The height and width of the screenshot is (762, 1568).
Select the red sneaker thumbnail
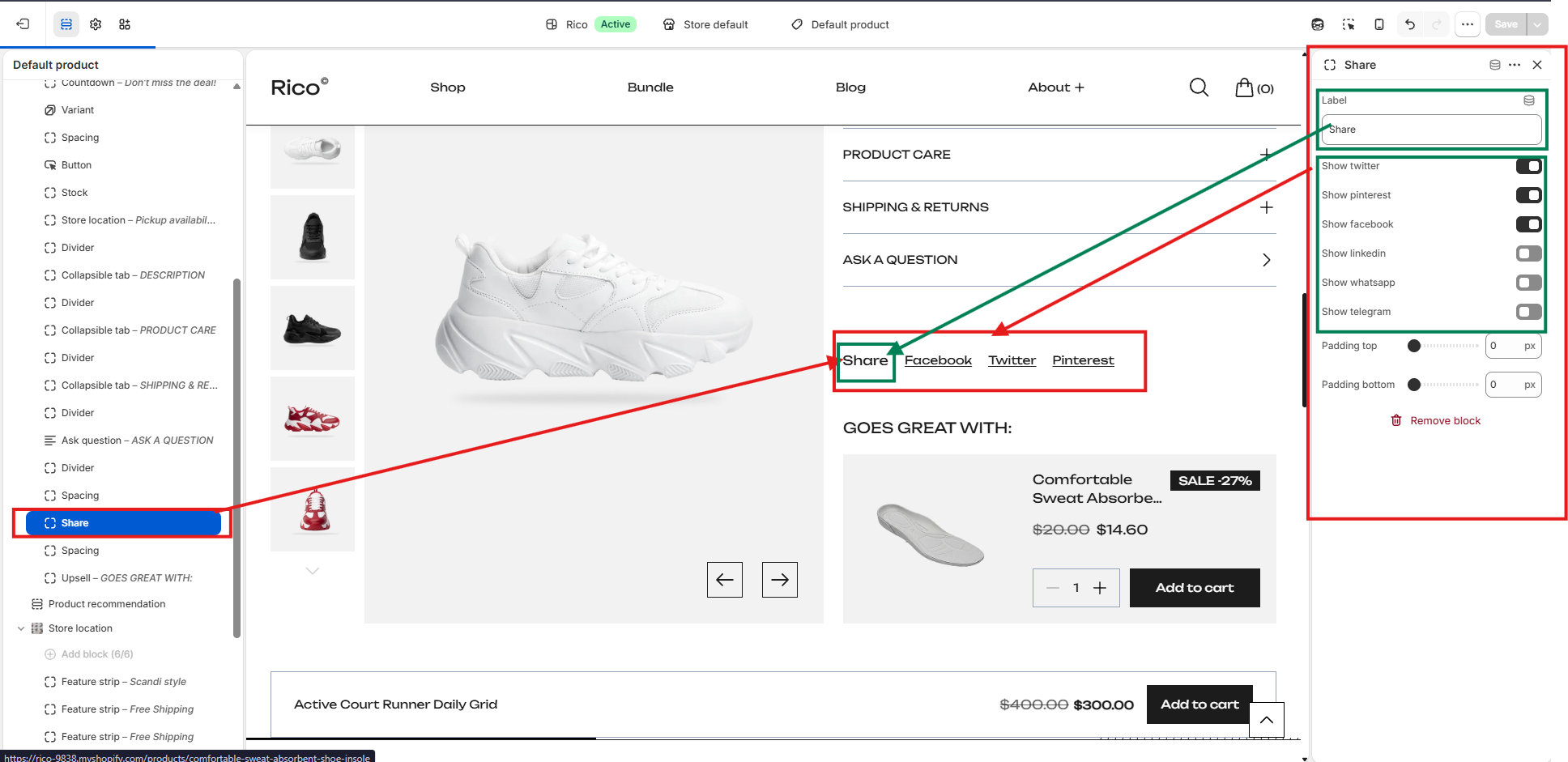click(x=313, y=419)
